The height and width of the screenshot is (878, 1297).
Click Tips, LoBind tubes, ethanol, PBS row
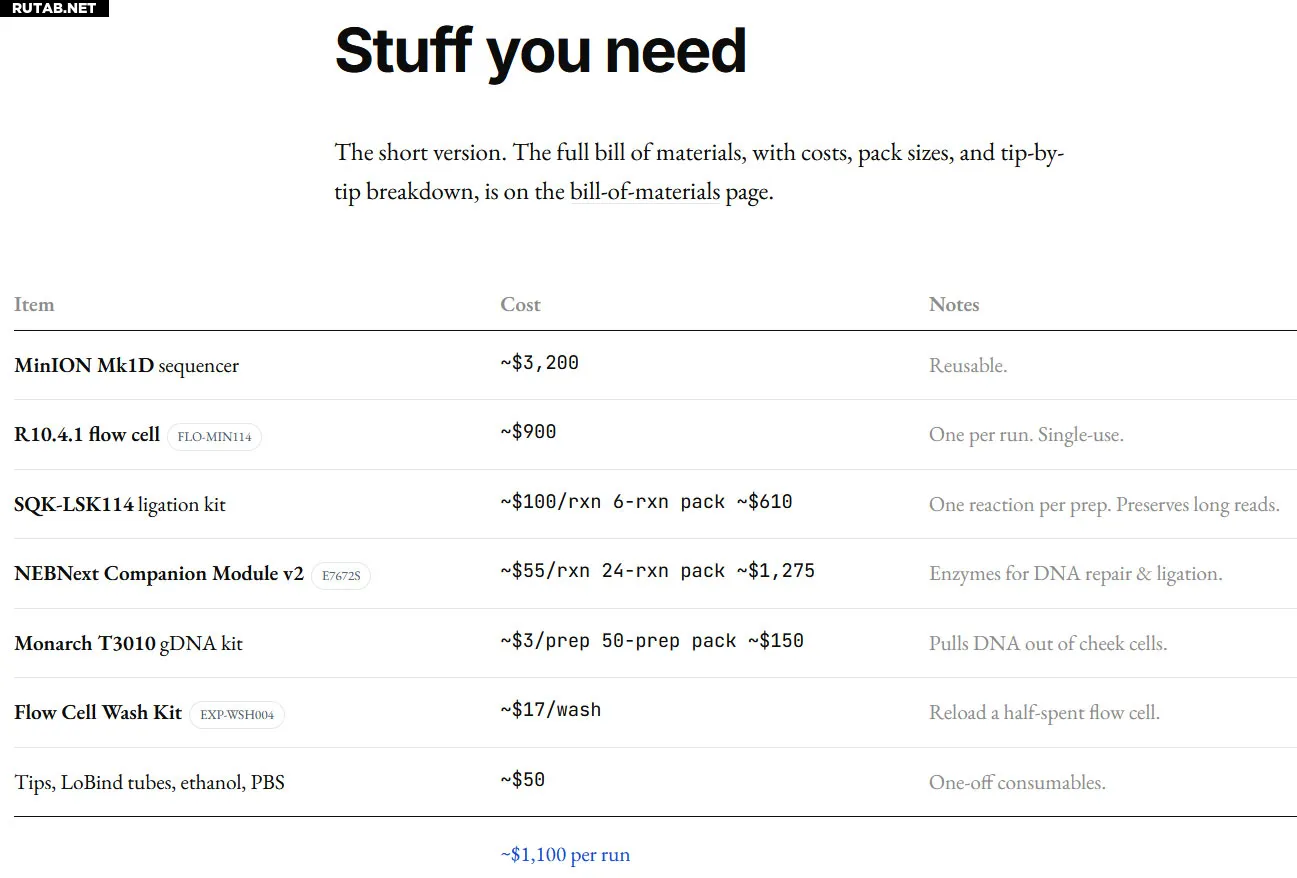coord(150,783)
